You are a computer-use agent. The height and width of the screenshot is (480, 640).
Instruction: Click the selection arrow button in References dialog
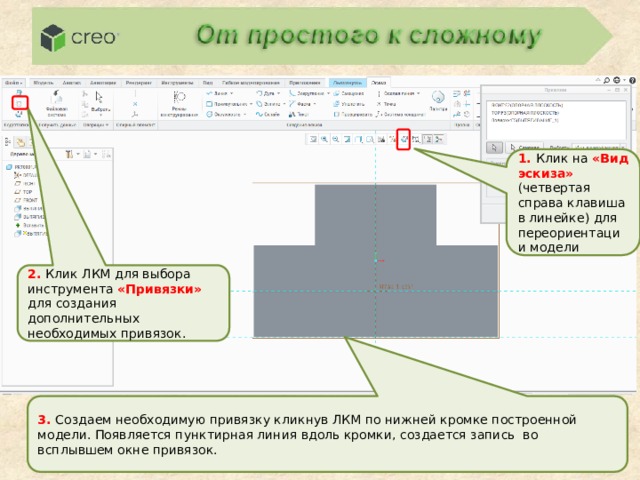(x=494, y=147)
